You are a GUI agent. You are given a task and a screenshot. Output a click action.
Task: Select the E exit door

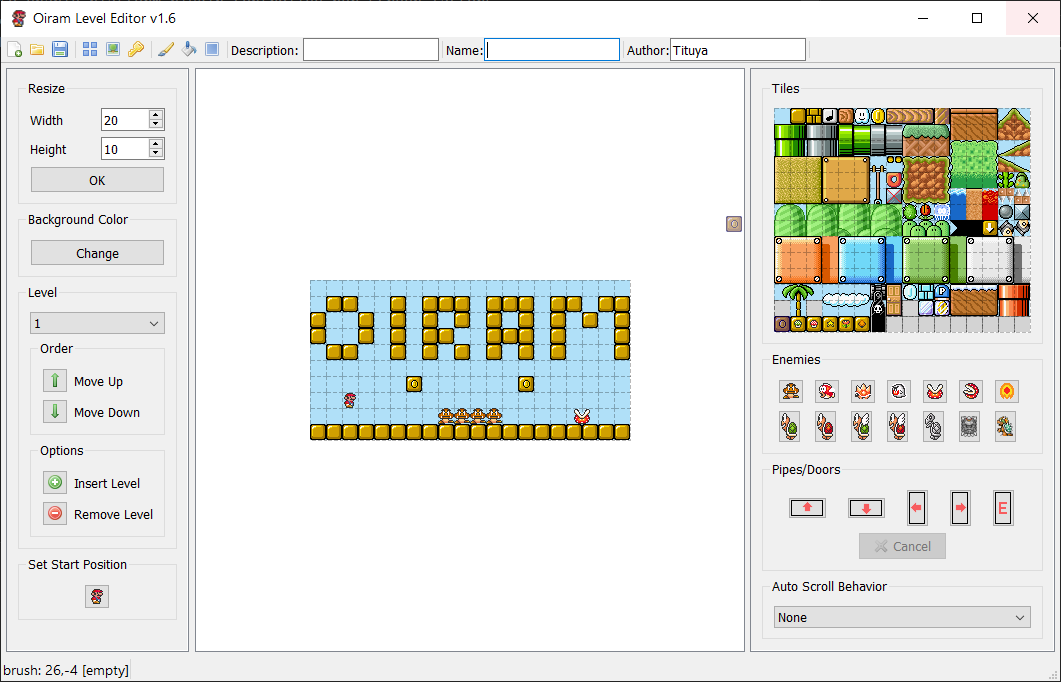point(1003,508)
